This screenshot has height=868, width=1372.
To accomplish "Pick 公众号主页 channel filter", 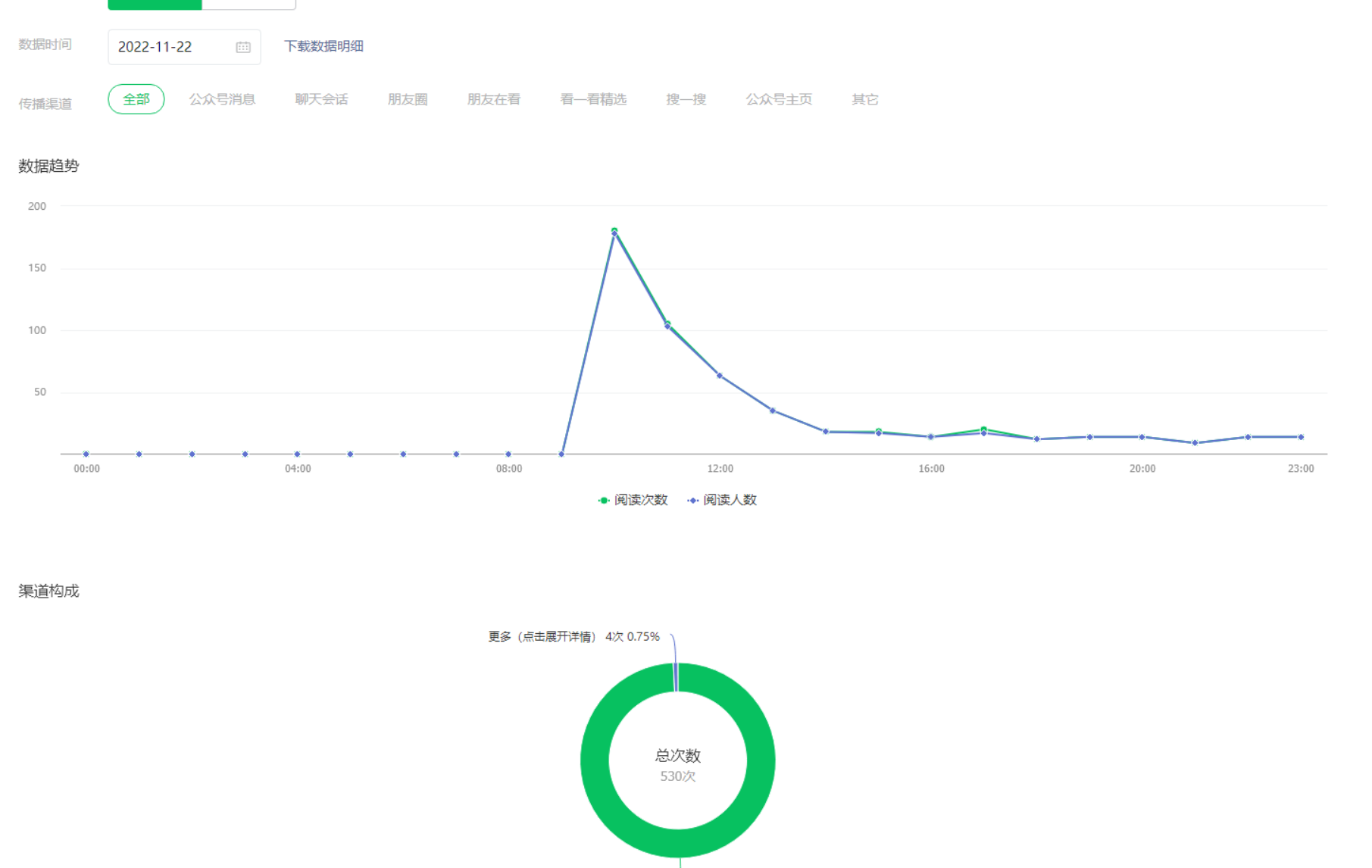I will click(779, 99).
